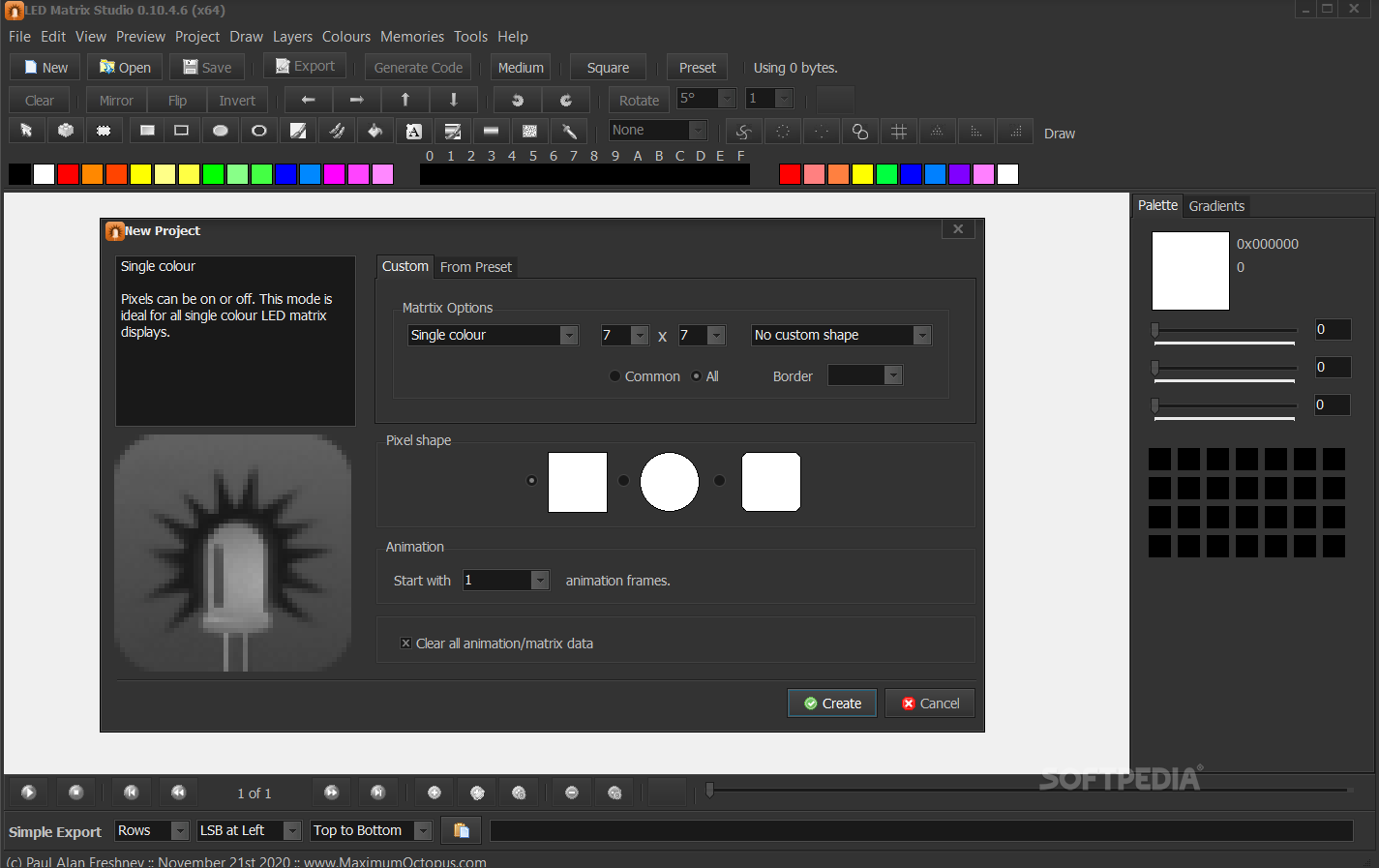The image size is (1379, 868).
Task: Select the filled ellipse draw tool
Action: (x=221, y=131)
